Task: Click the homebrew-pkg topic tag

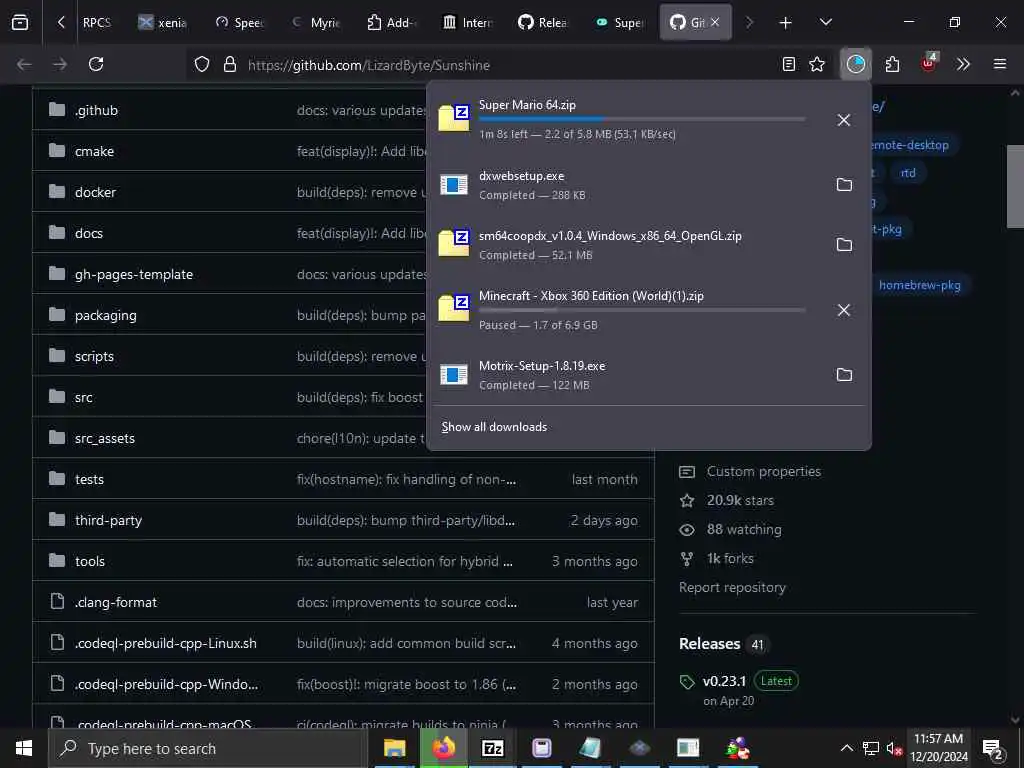Action: coord(920,285)
